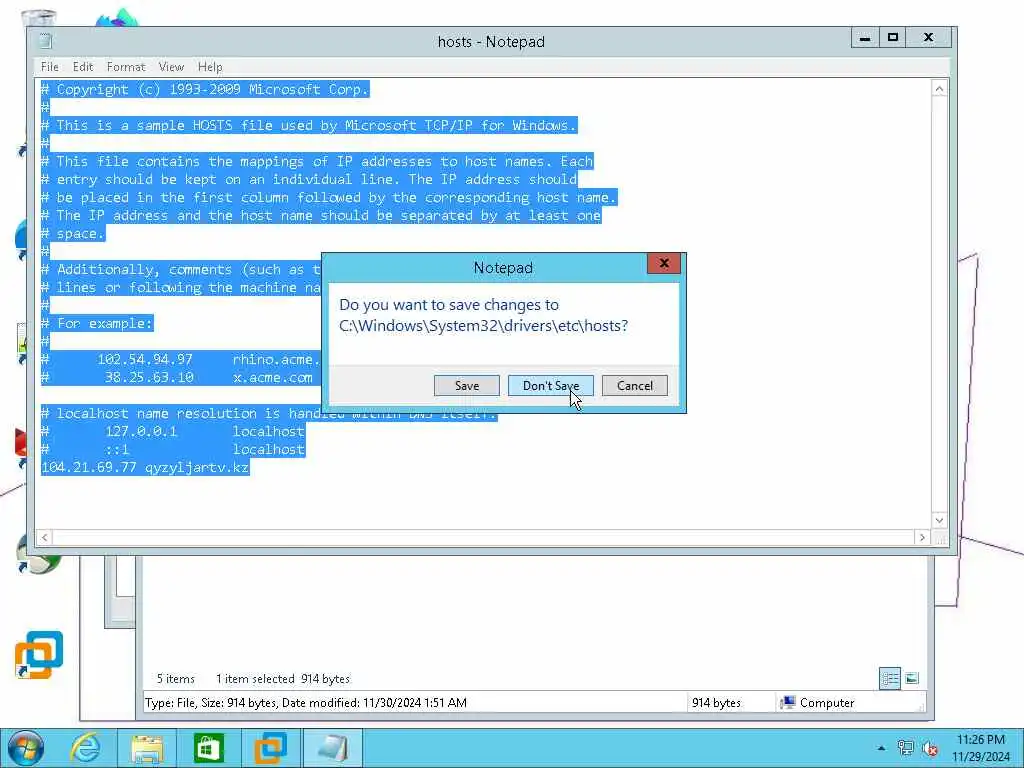Image resolution: width=1024 pixels, height=768 pixels.
Task: Minimize the hosts Notepad window
Action: click(865, 38)
